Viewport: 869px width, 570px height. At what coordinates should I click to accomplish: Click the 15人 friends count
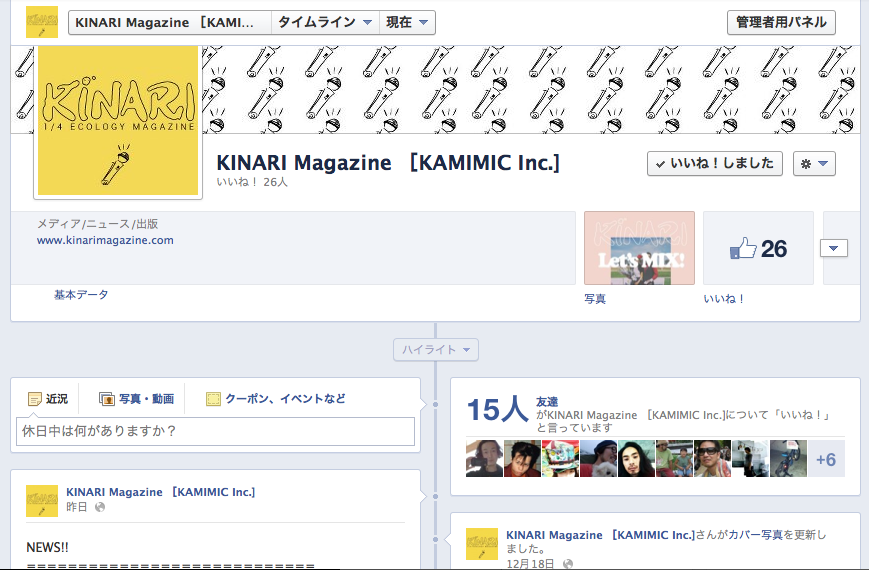pyautogui.click(x=497, y=410)
